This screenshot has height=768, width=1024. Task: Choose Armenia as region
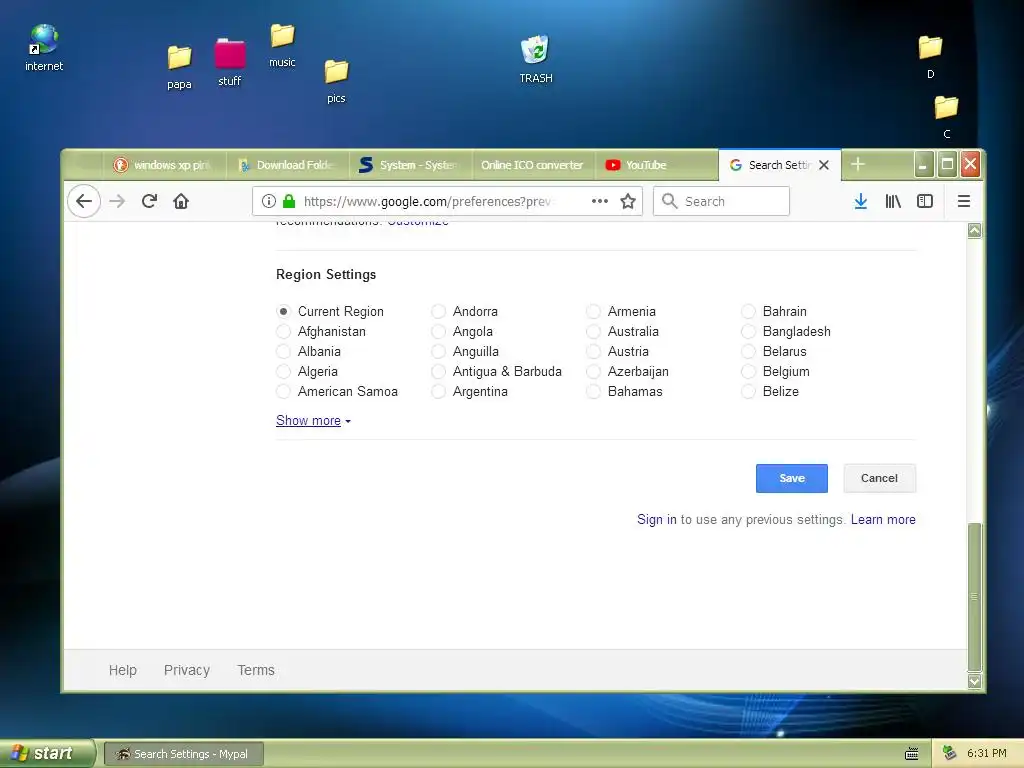pos(593,312)
